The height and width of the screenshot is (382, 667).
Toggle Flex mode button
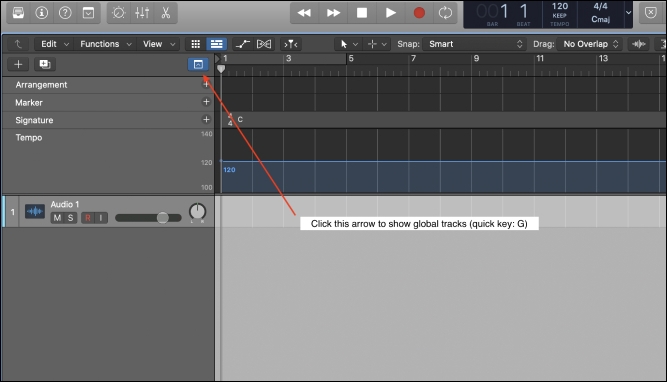(264, 44)
